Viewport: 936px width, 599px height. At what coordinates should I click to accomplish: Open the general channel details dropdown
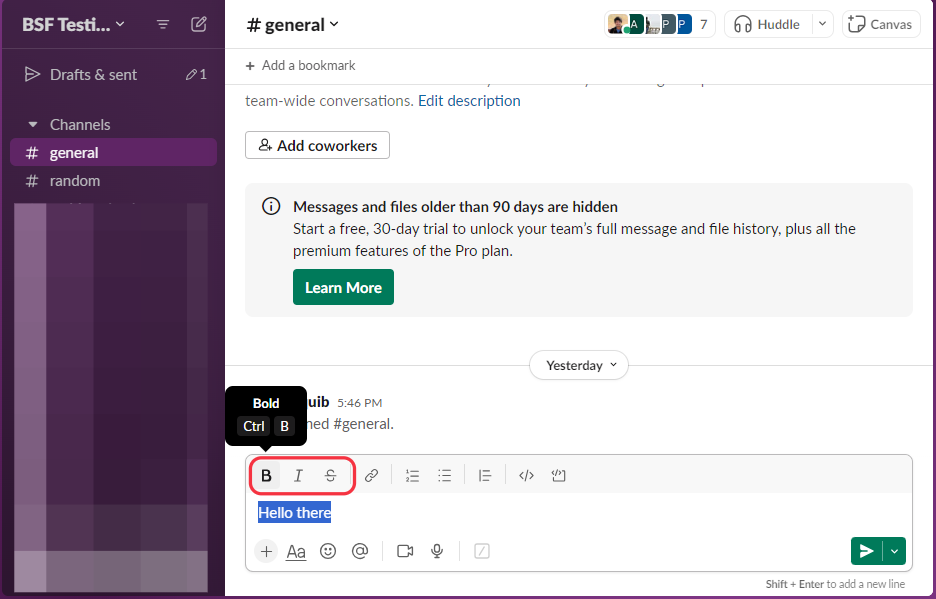tap(292, 24)
